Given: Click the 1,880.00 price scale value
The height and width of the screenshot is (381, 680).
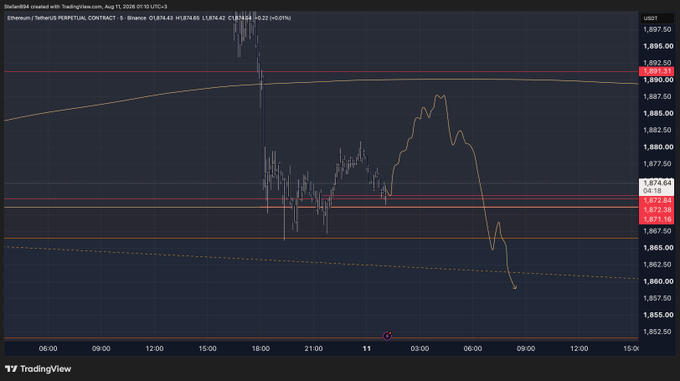Looking at the screenshot, I should (x=658, y=147).
